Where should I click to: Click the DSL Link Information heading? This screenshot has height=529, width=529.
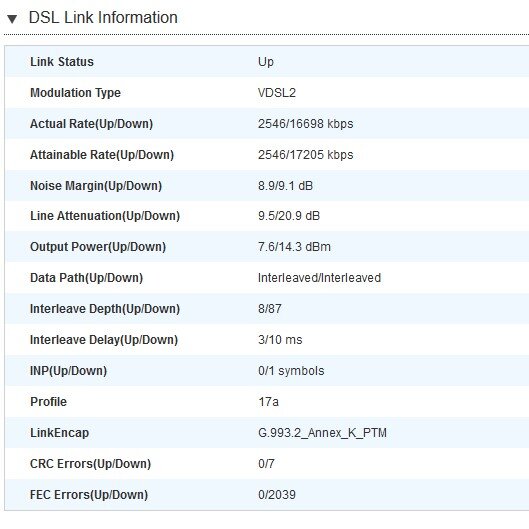pyautogui.click(x=103, y=18)
